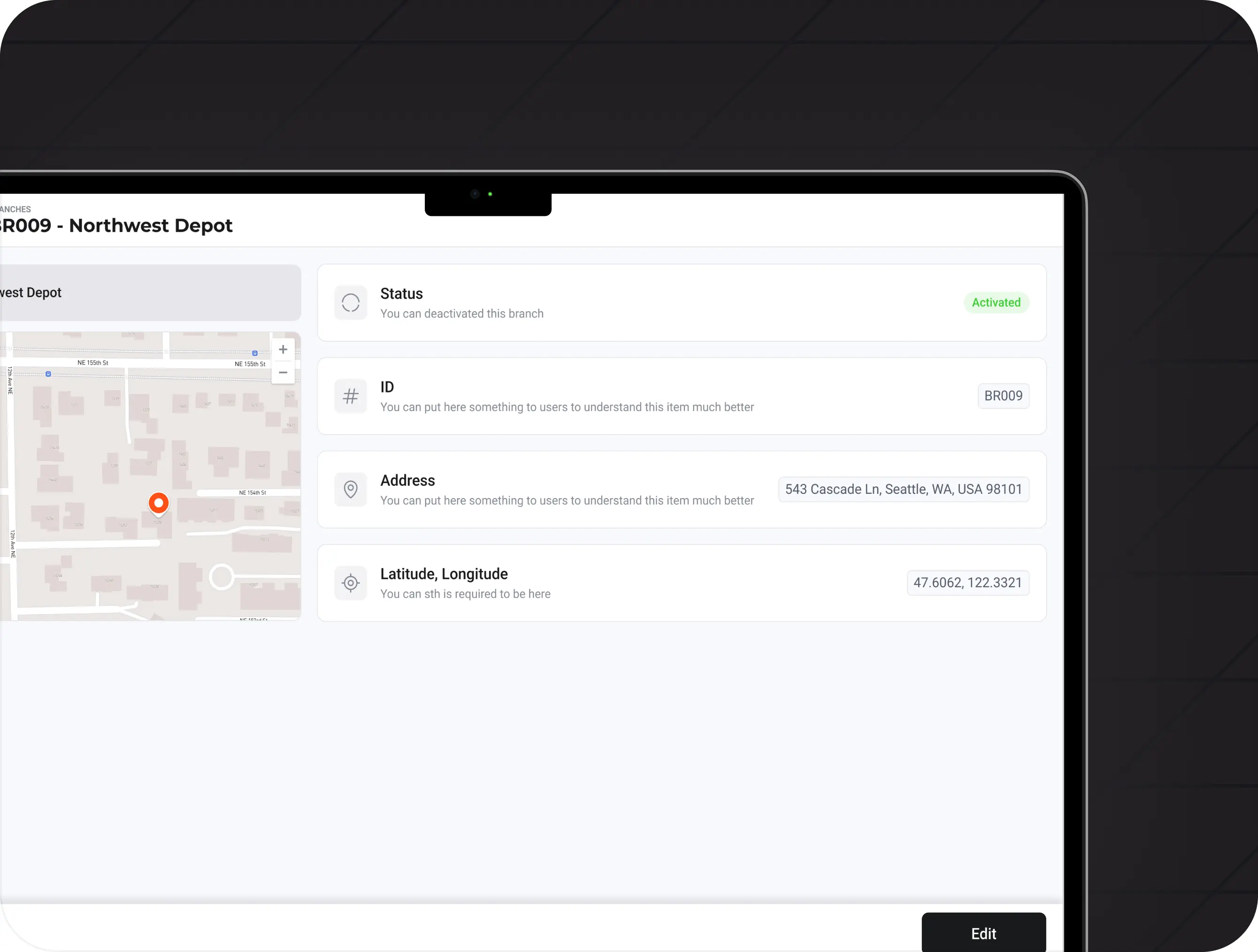Click the 47.6062, 122.3321 coordinates field
Viewport: 1258px width, 952px height.
967,583
